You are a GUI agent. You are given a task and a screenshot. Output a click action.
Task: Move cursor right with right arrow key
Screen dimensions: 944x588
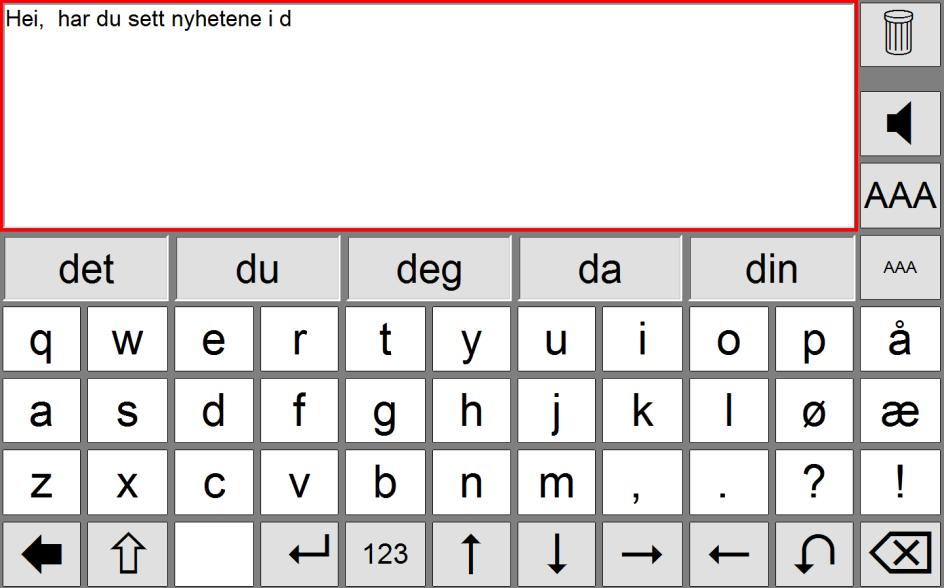(x=642, y=554)
